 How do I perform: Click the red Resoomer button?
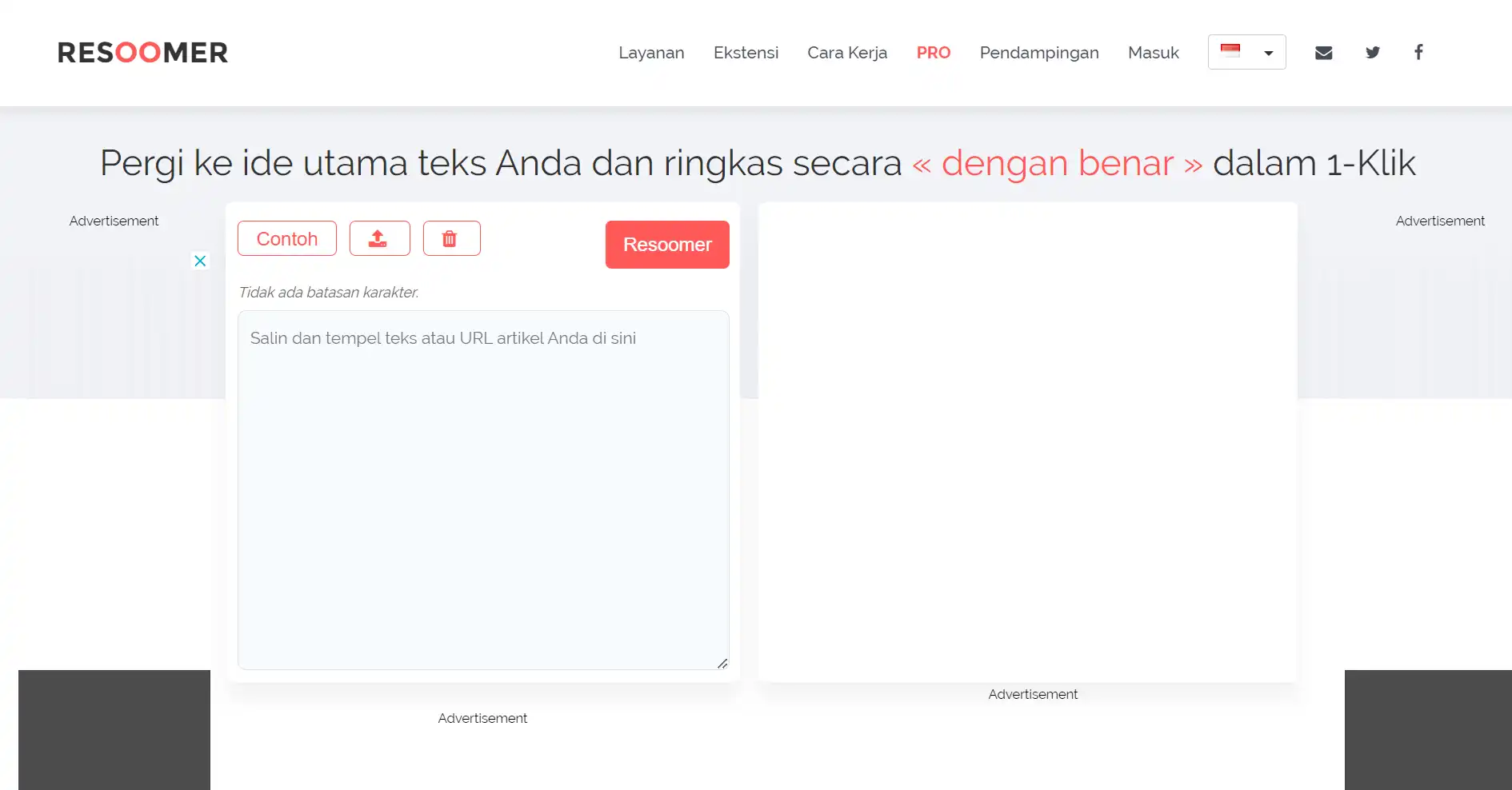click(x=667, y=245)
